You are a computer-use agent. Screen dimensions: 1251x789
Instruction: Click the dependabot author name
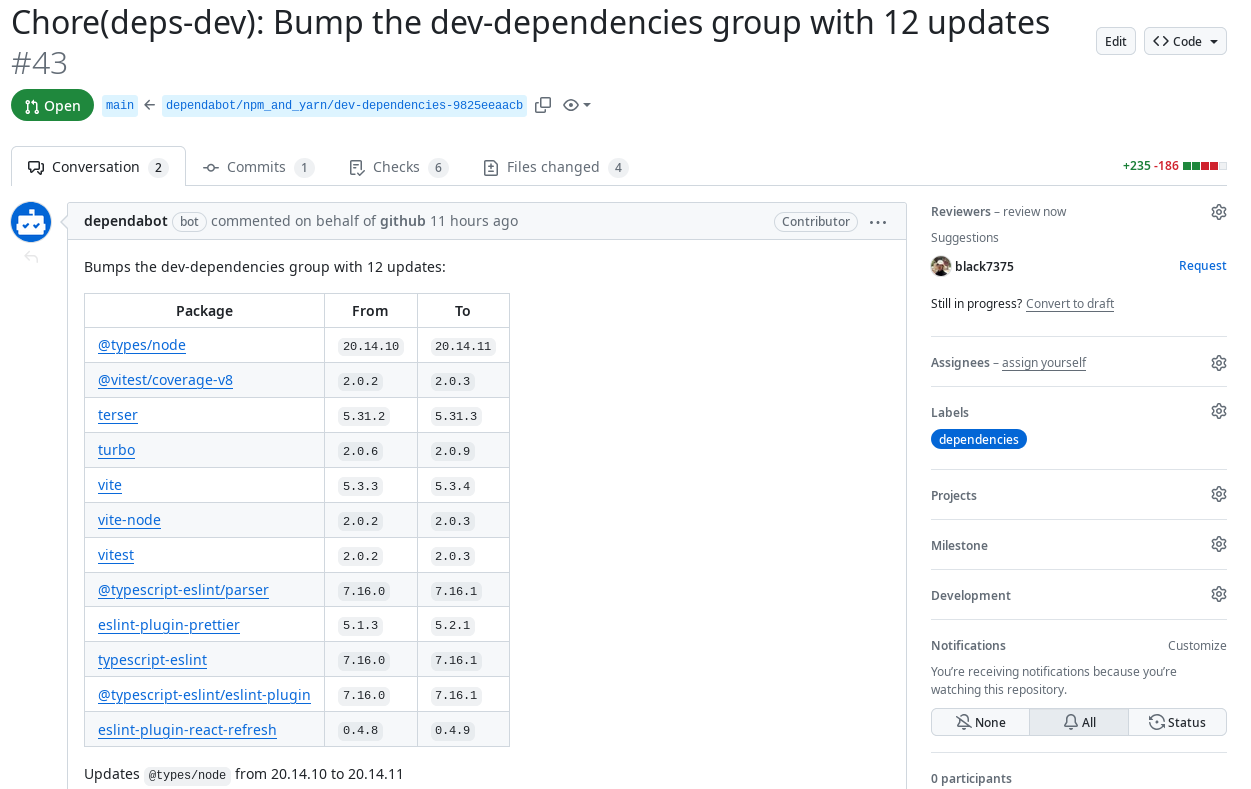(x=125, y=221)
